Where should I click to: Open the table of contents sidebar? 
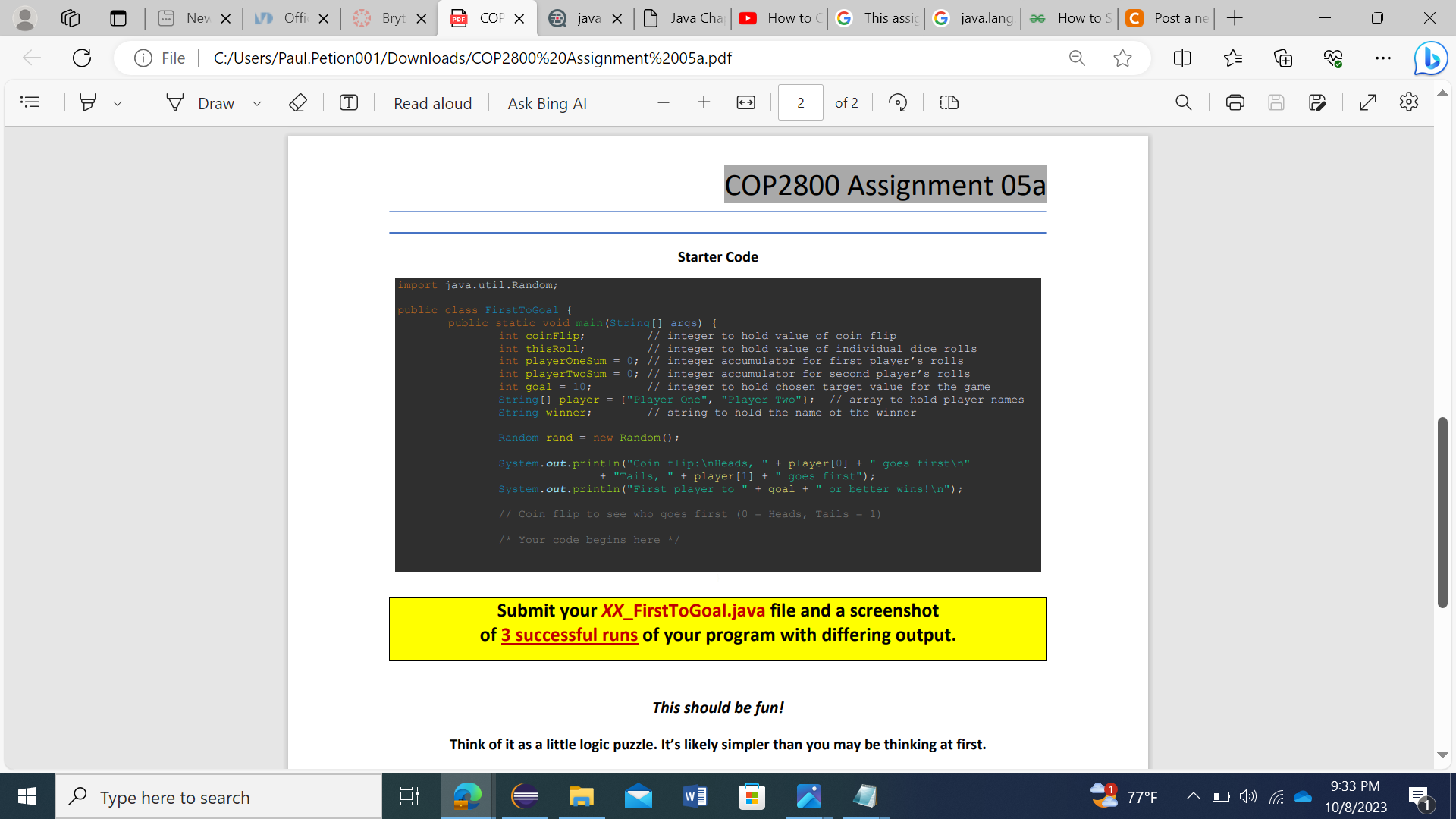pyautogui.click(x=30, y=102)
